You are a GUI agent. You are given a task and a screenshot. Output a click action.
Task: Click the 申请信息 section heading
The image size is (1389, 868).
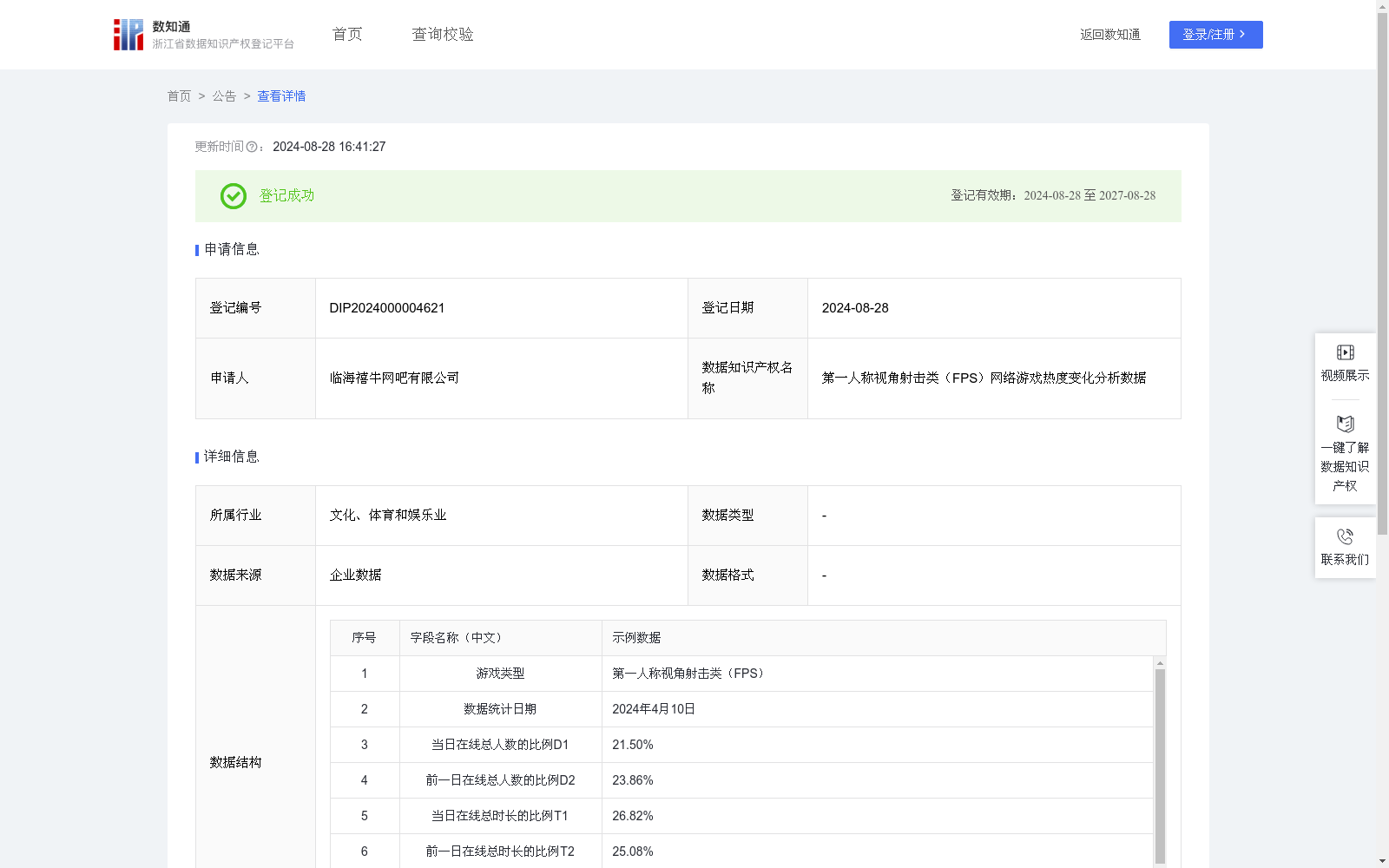pyautogui.click(x=232, y=250)
